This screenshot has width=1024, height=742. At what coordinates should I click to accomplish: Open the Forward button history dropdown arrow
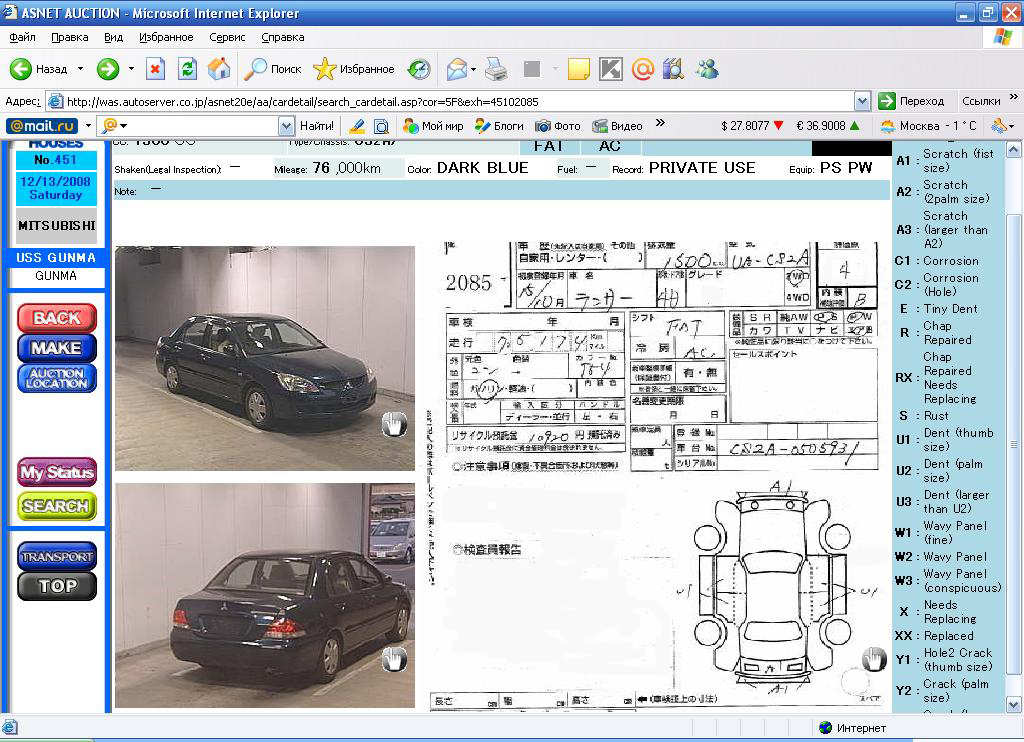[131, 69]
